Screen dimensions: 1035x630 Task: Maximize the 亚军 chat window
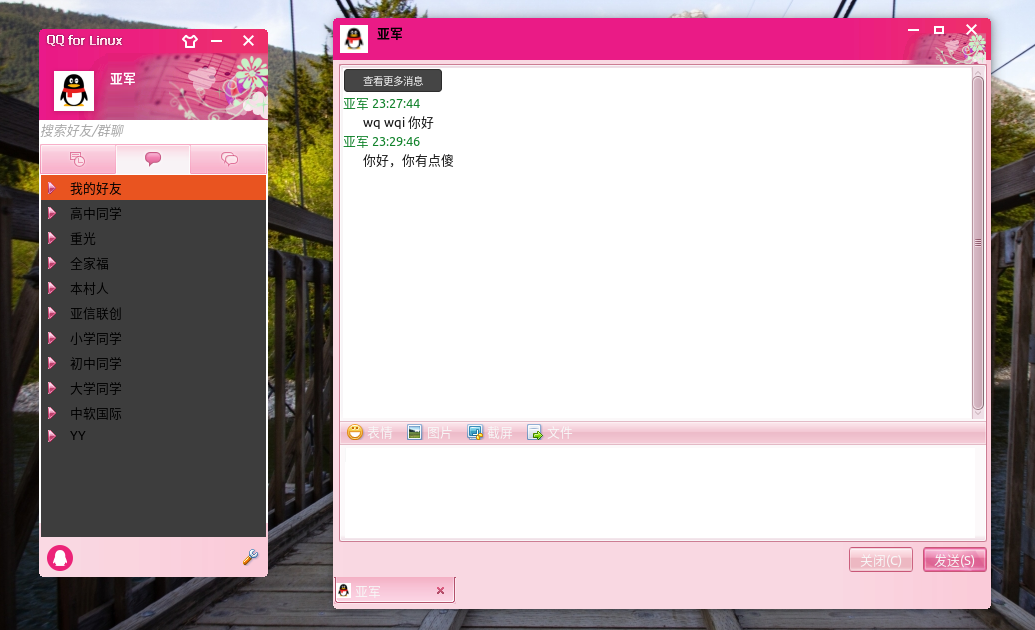(x=939, y=30)
